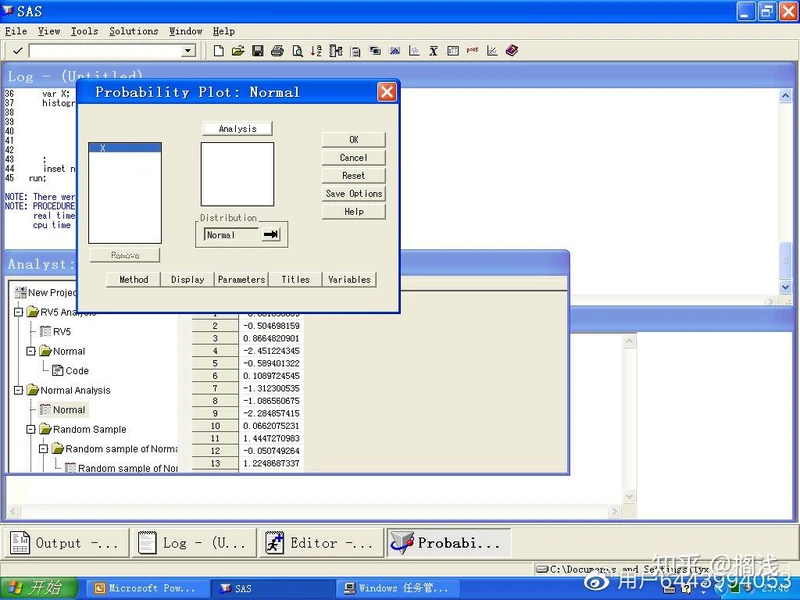Click the Display button
The image size is (800, 600).
coord(187,280)
